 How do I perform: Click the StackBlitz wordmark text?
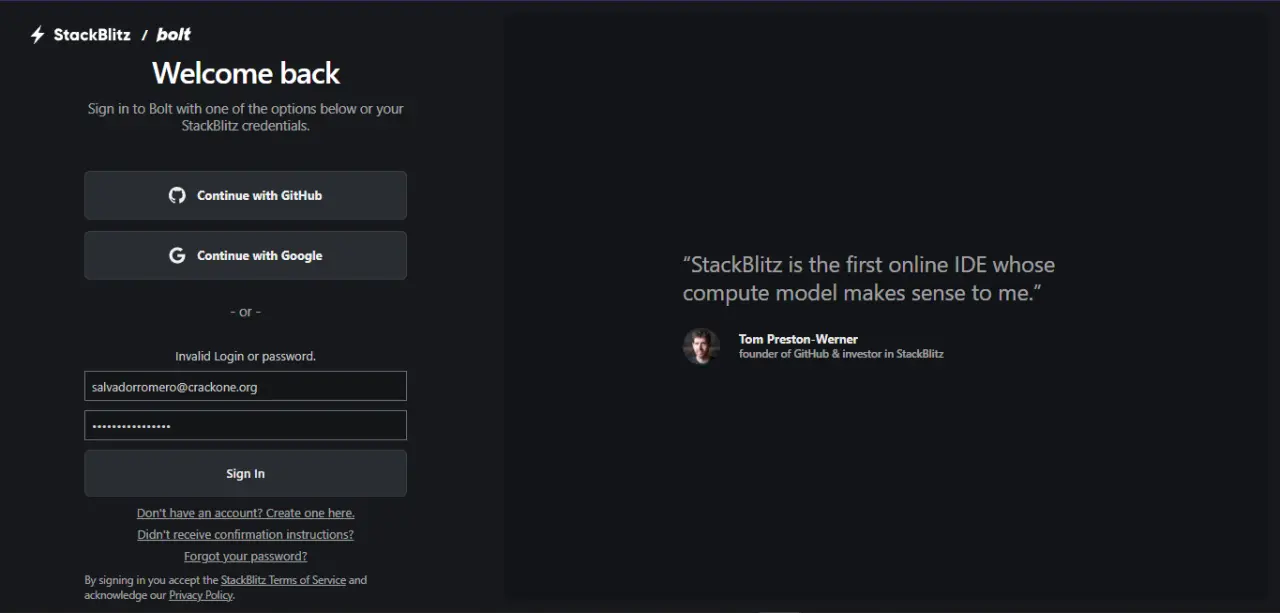click(x=92, y=34)
